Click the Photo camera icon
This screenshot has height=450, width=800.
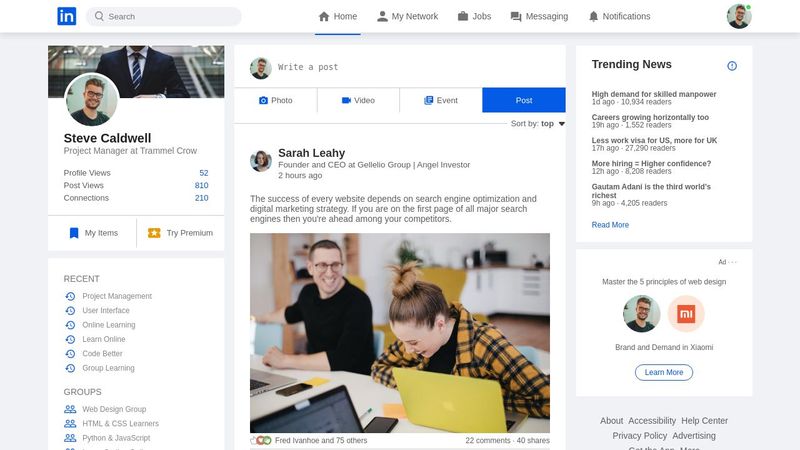263,101
